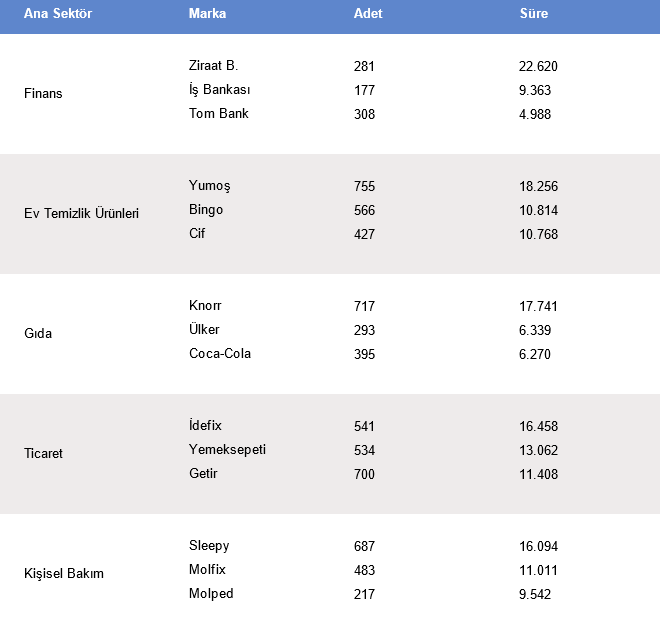Viewport: 660px width, 634px height.
Task: Click the Süre column header
Action: (x=534, y=14)
